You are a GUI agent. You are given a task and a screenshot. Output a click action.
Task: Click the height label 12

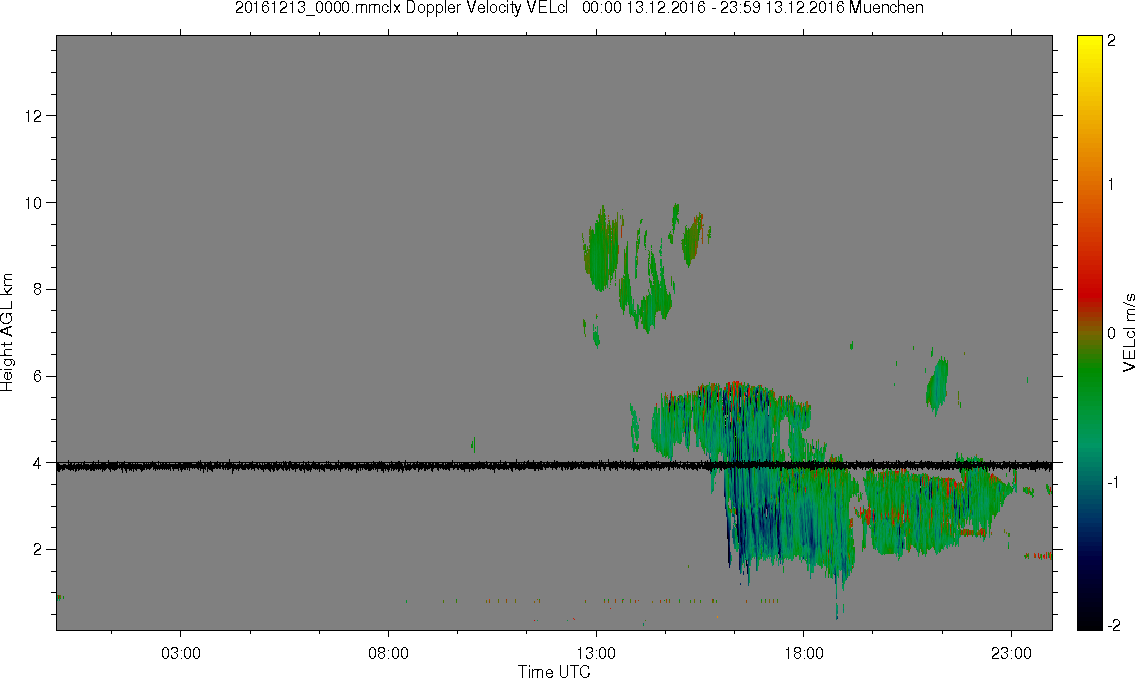33,116
